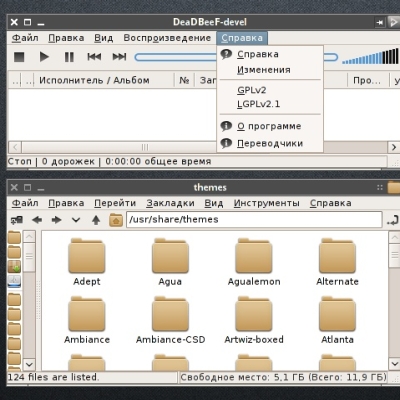Open the Ambiance-CSD folder
This screenshot has width=400, height=400.
click(170, 321)
